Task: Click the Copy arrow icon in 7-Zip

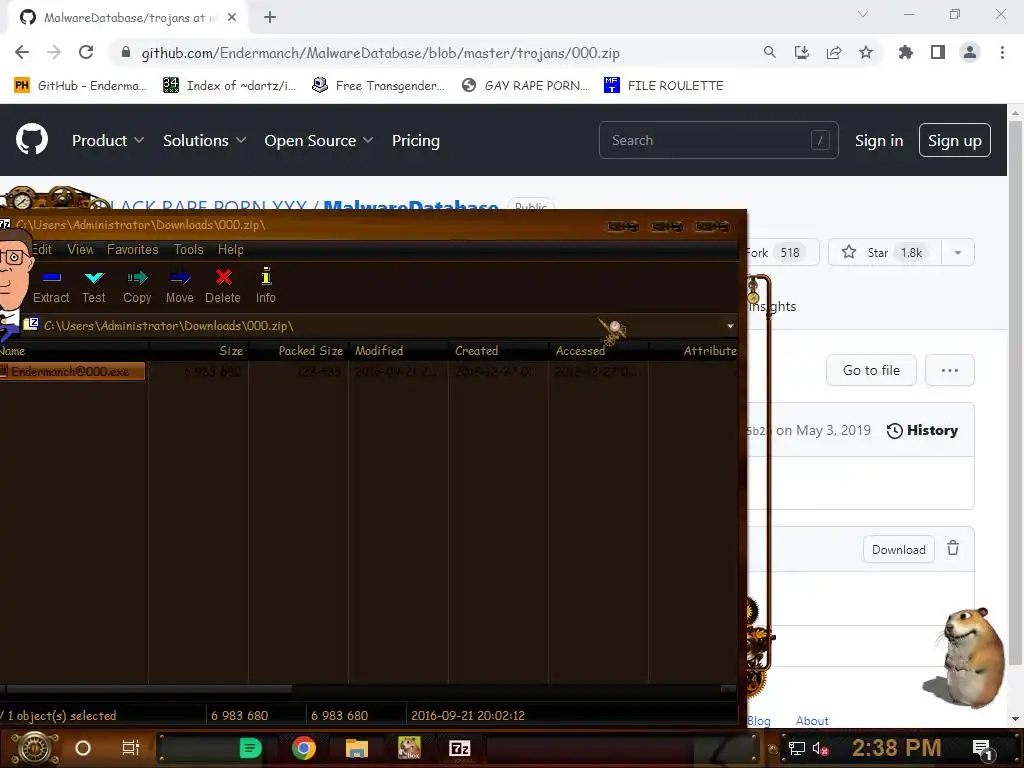Action: click(x=137, y=278)
